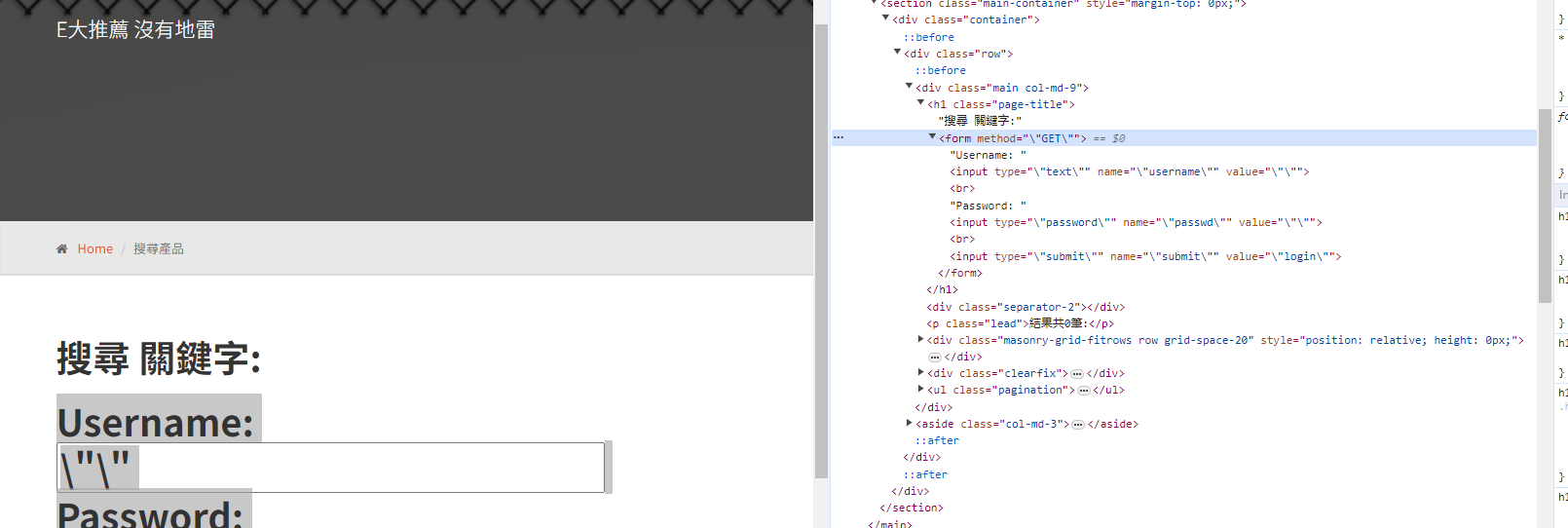Select the passwd password input element line

click(1137, 223)
